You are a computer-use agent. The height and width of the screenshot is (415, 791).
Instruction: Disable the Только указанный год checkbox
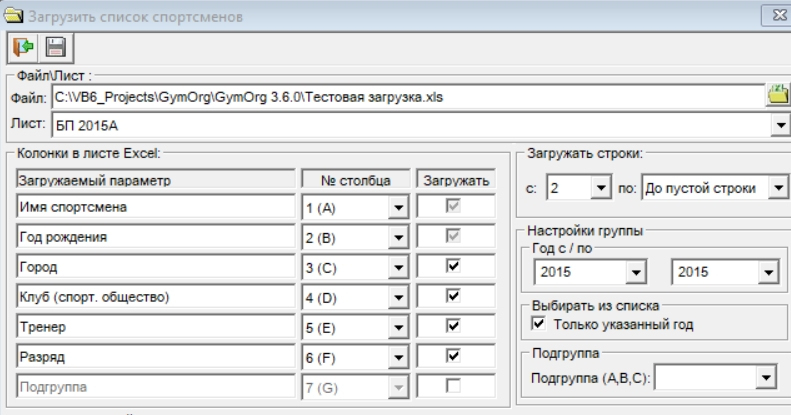pos(539,324)
